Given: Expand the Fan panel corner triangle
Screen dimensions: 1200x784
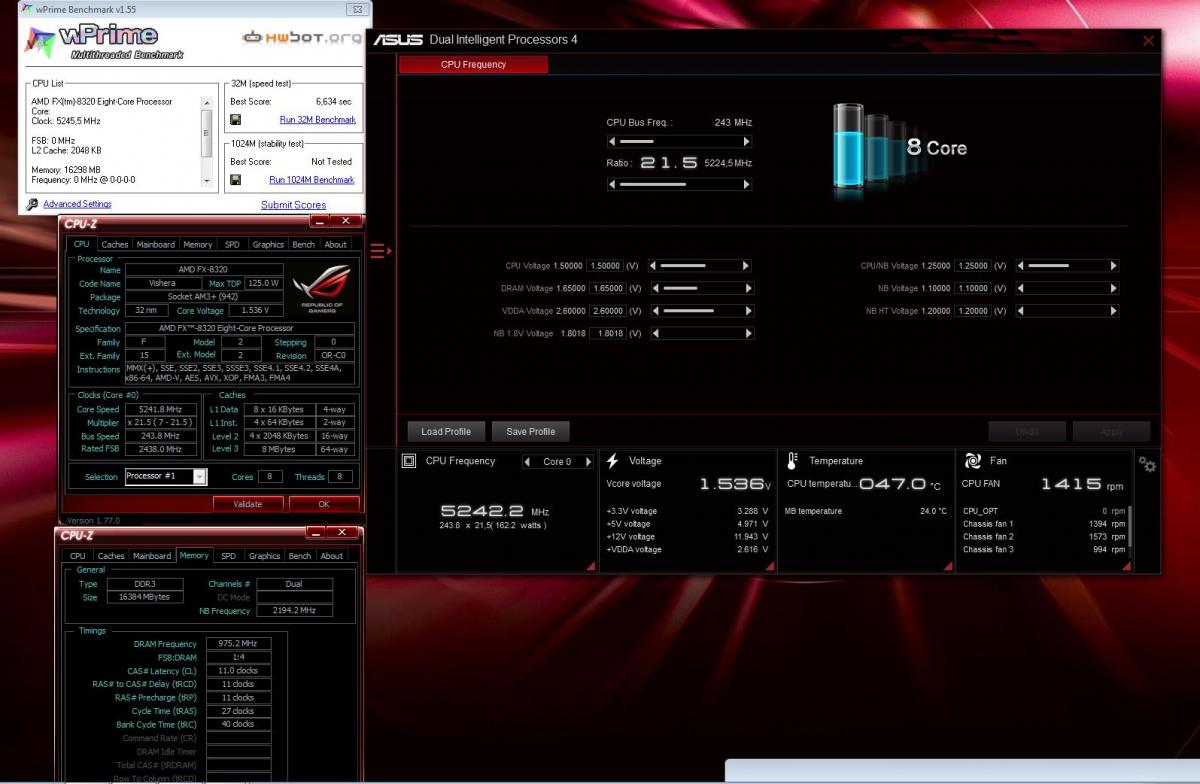Looking at the screenshot, I should pyautogui.click(x=1124, y=566).
